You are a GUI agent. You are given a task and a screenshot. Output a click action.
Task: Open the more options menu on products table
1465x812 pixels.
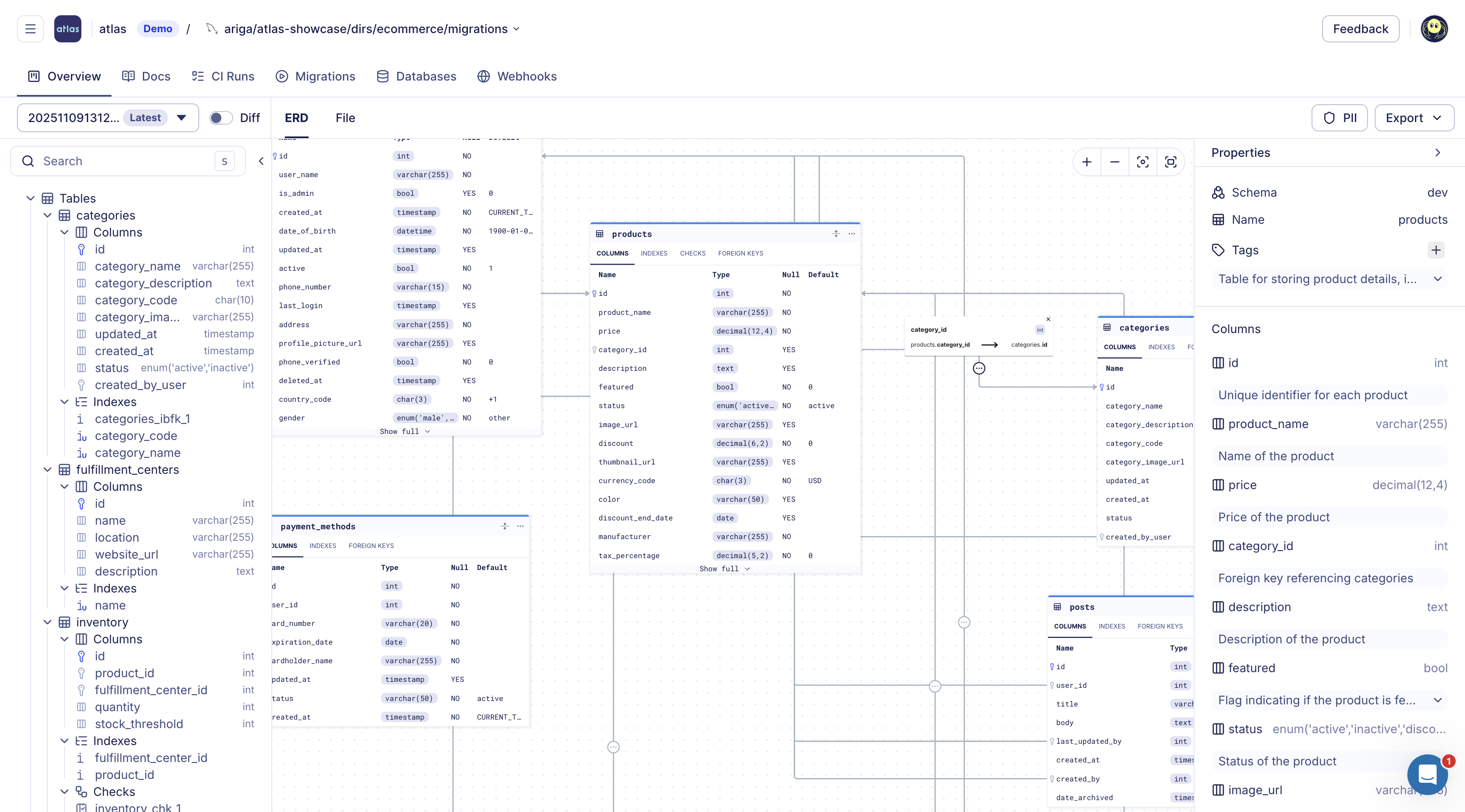[851, 234]
